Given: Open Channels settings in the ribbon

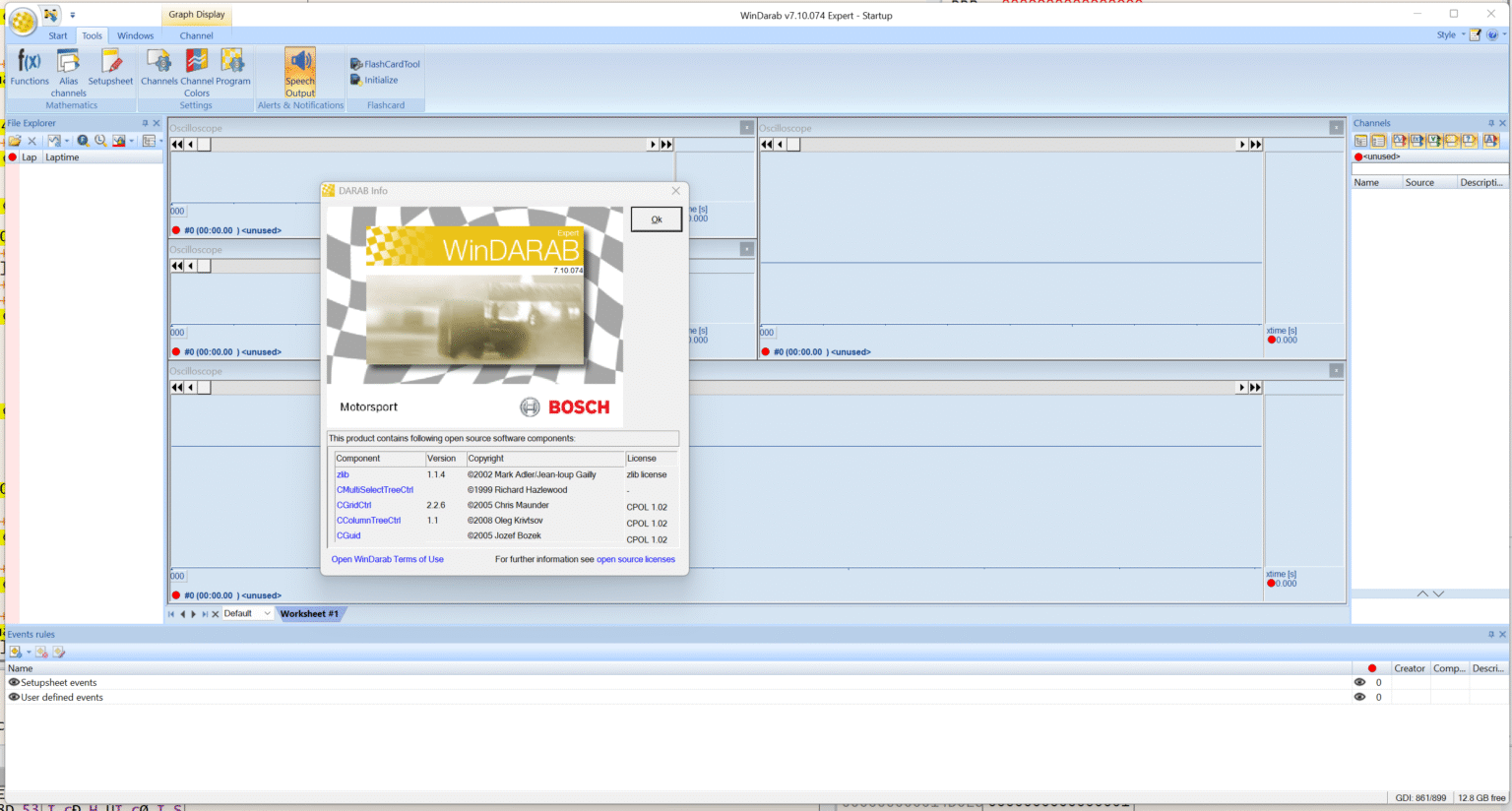Looking at the screenshot, I should pyautogui.click(x=158, y=67).
